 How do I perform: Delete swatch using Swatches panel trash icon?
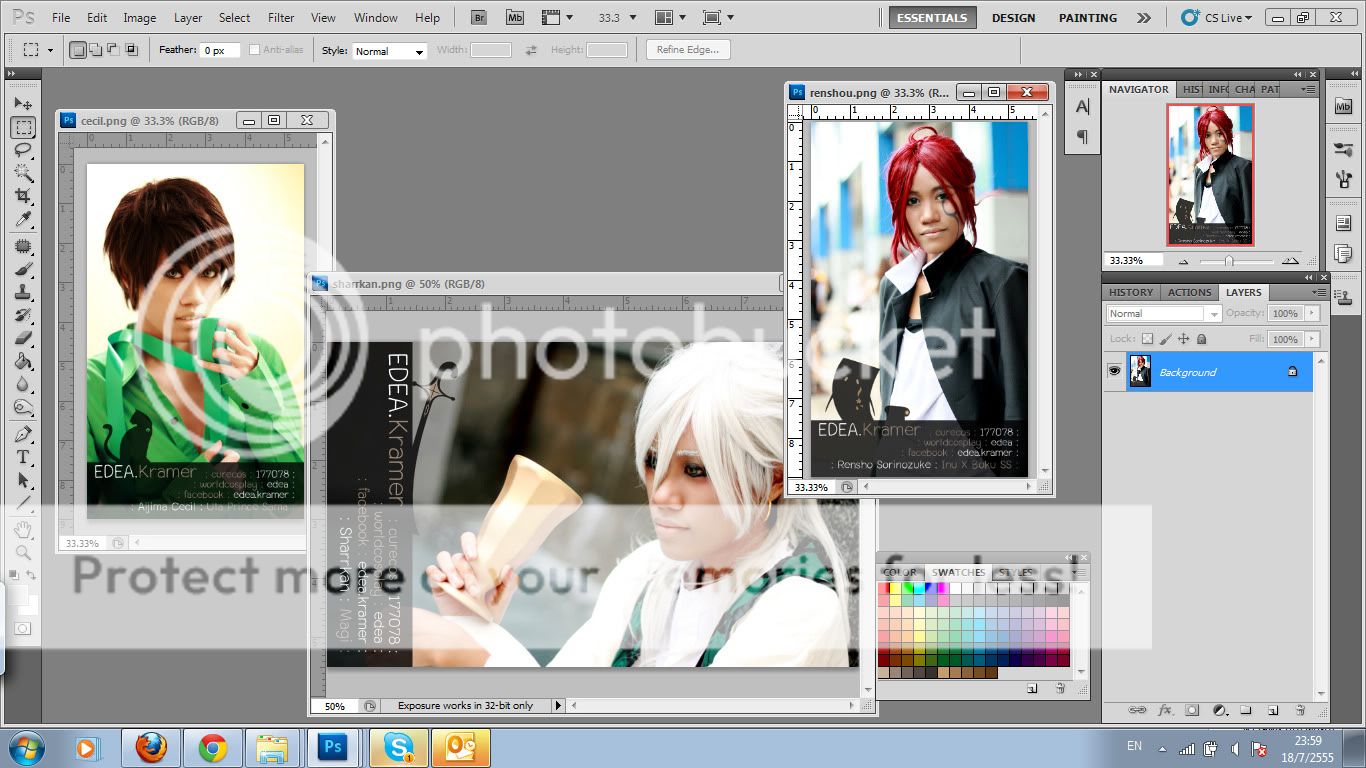(1061, 688)
